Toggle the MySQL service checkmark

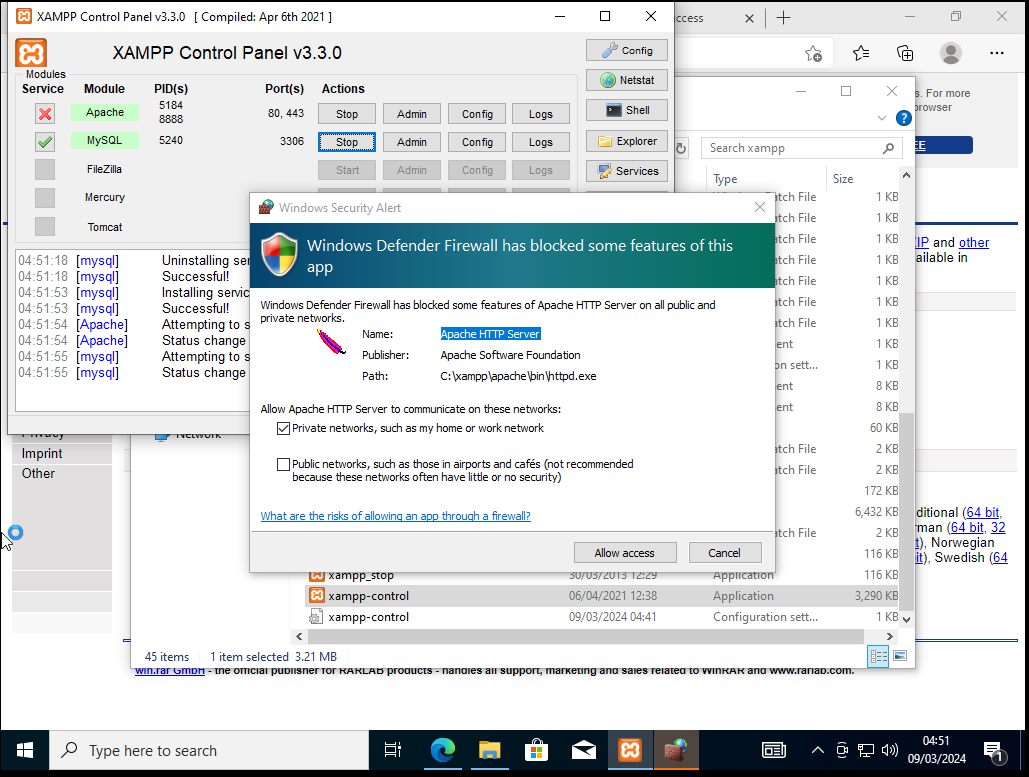pos(45,142)
